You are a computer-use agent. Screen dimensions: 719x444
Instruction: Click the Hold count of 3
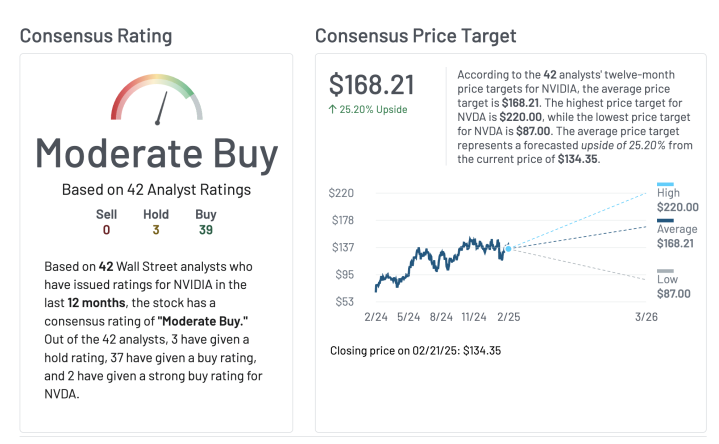coord(156,229)
